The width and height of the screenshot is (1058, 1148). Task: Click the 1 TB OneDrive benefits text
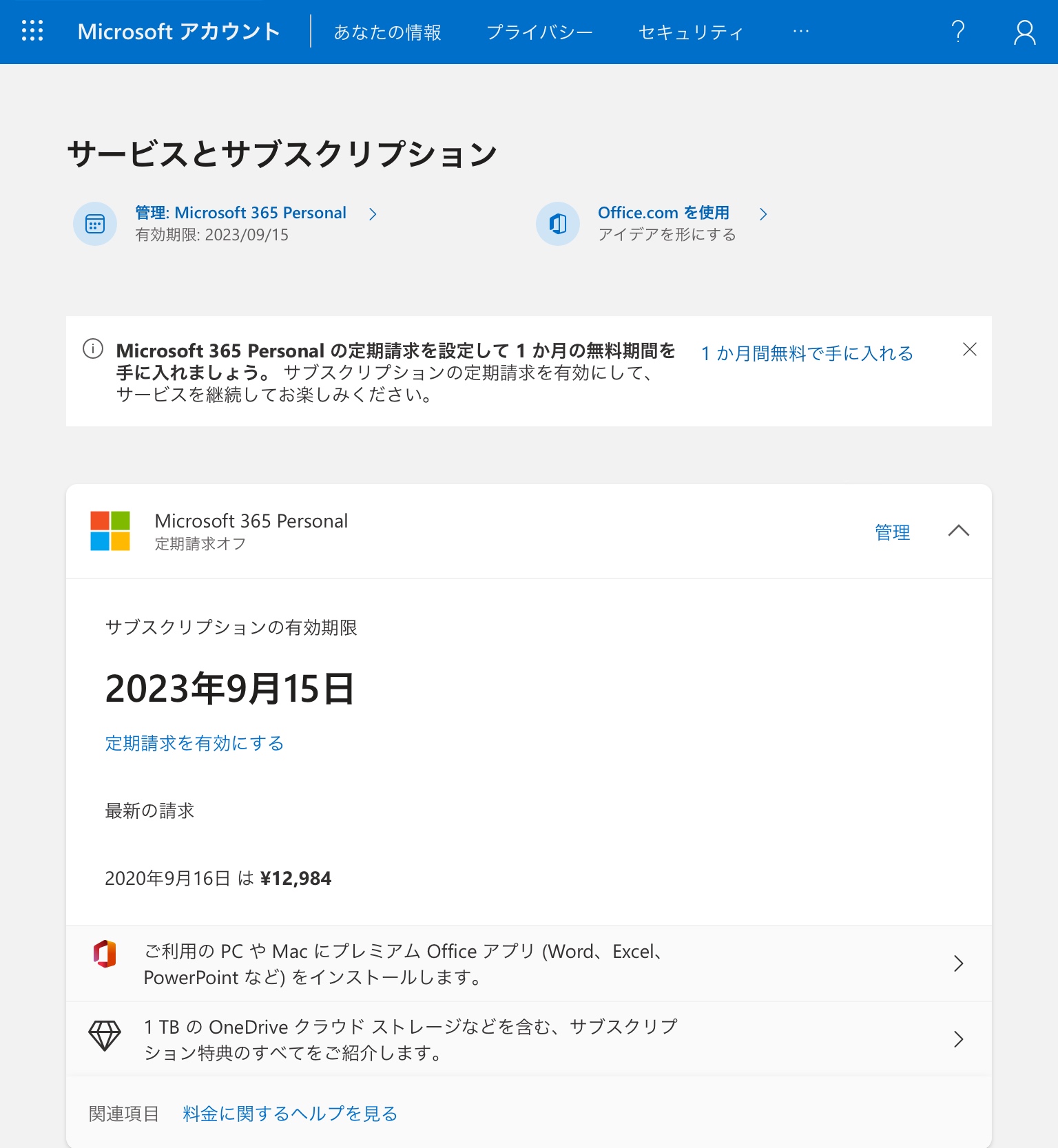click(411, 1040)
